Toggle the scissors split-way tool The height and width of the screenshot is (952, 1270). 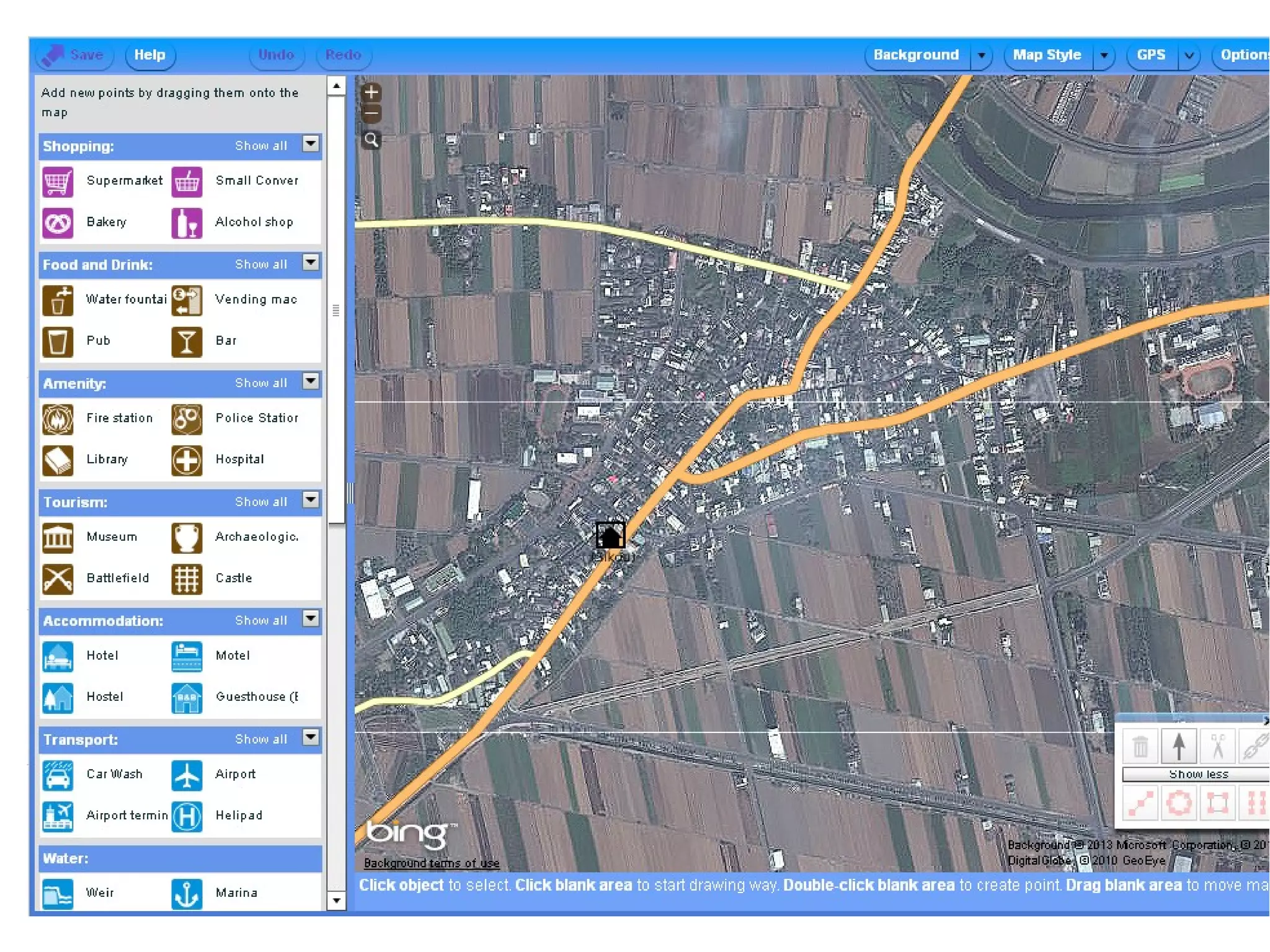(1217, 745)
